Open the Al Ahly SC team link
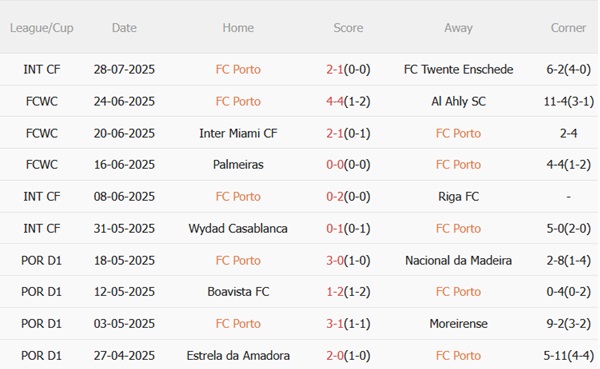Viewport: 600px width, 369px height. click(x=458, y=101)
